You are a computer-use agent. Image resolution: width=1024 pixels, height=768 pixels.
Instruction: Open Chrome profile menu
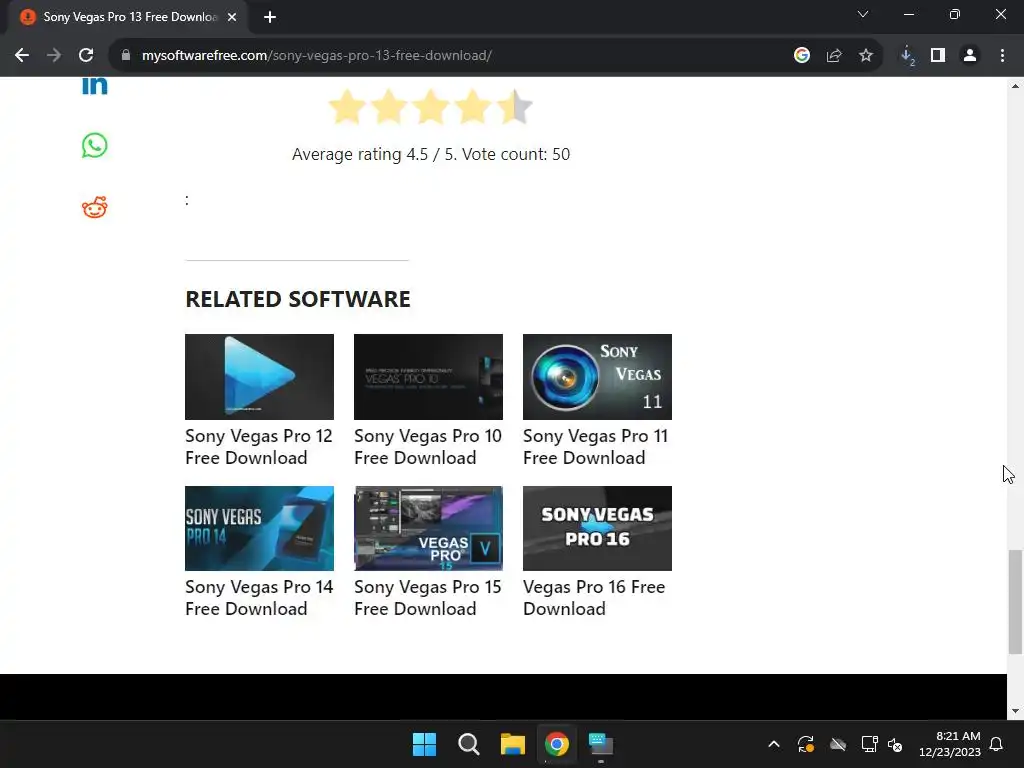click(970, 56)
